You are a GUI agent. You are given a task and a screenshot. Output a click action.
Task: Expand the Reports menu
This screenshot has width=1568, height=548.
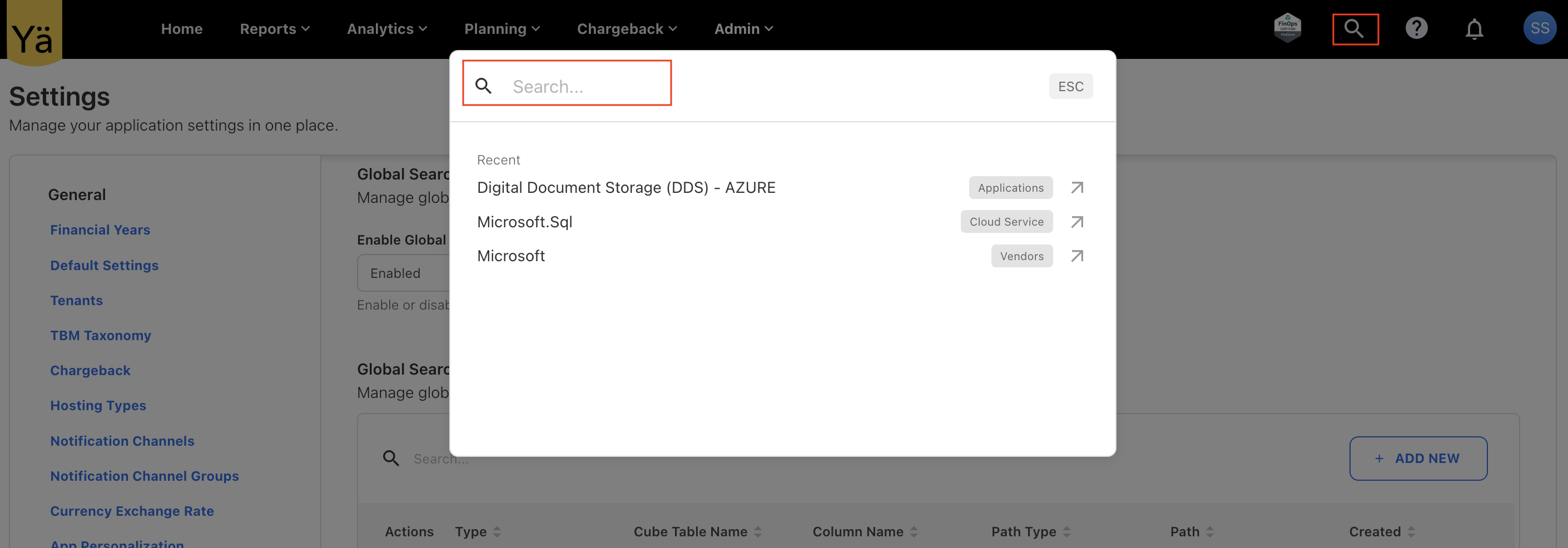274,28
